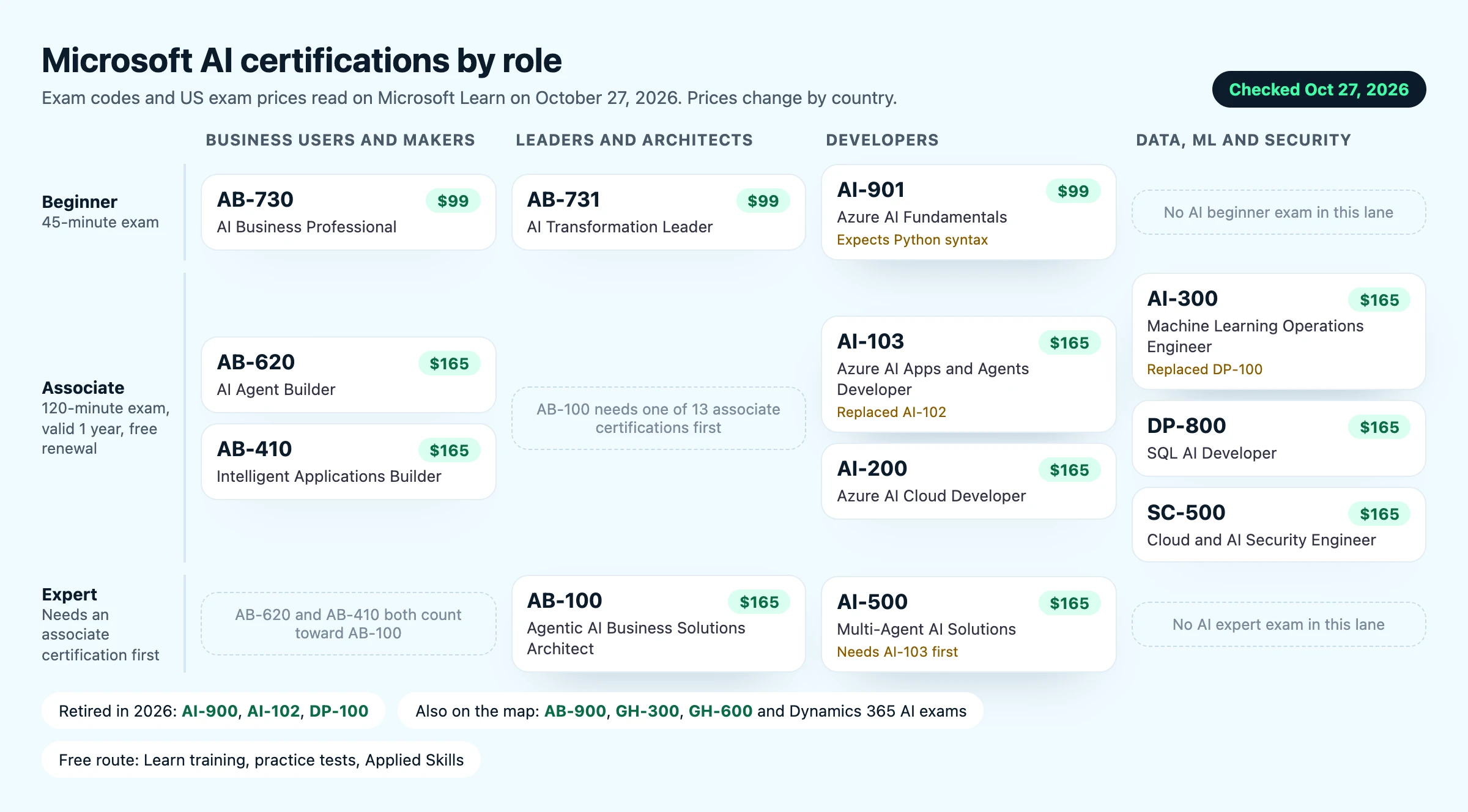Click the $99 price badge on AB-730
The height and width of the screenshot is (812, 1468).
(x=453, y=201)
